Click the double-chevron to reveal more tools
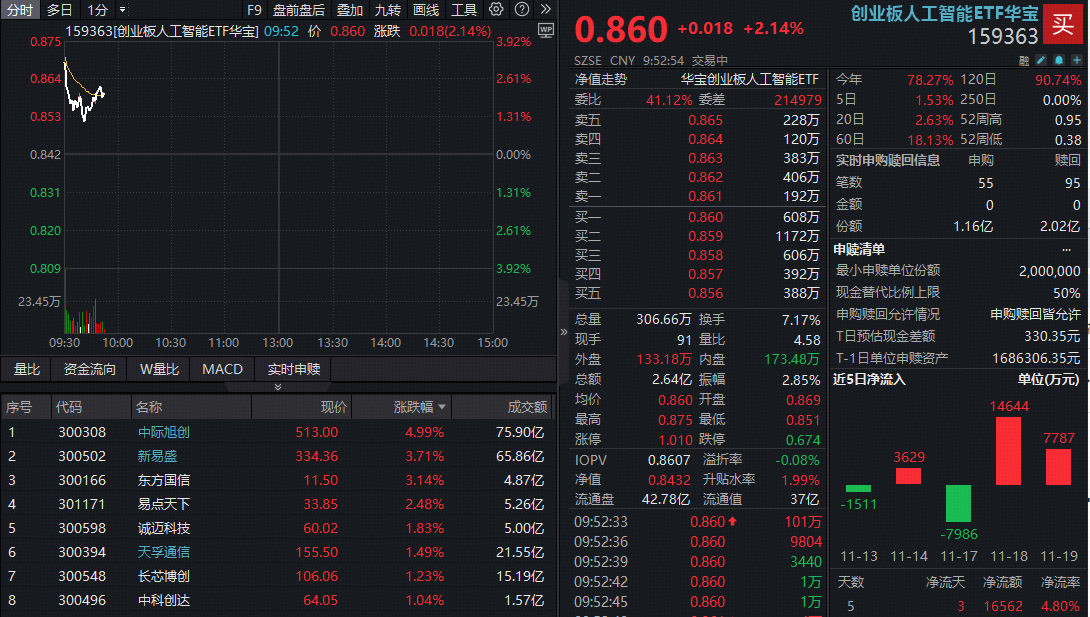This screenshot has width=1090, height=617. (x=546, y=11)
